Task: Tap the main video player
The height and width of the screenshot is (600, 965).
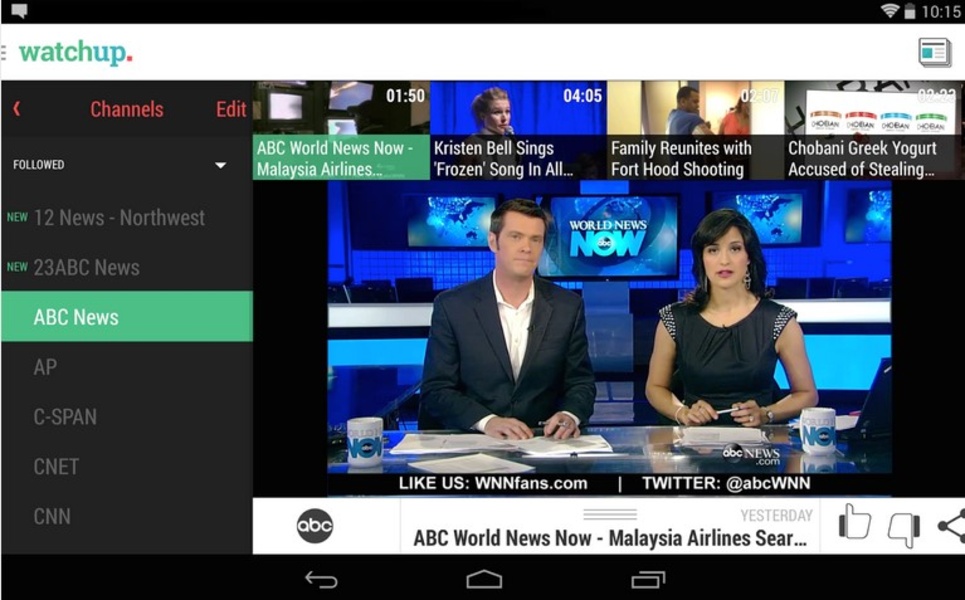Action: [609, 338]
